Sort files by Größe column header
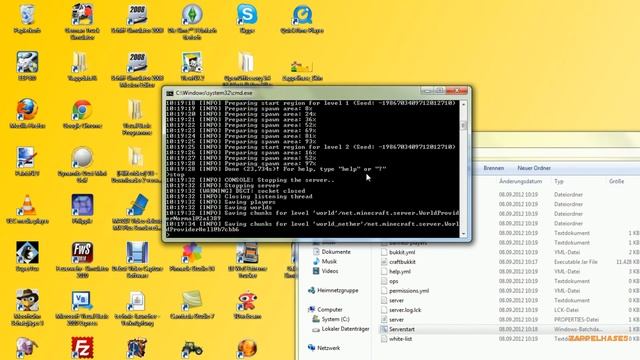Image resolution: width=640 pixels, height=360 pixels. [616, 181]
